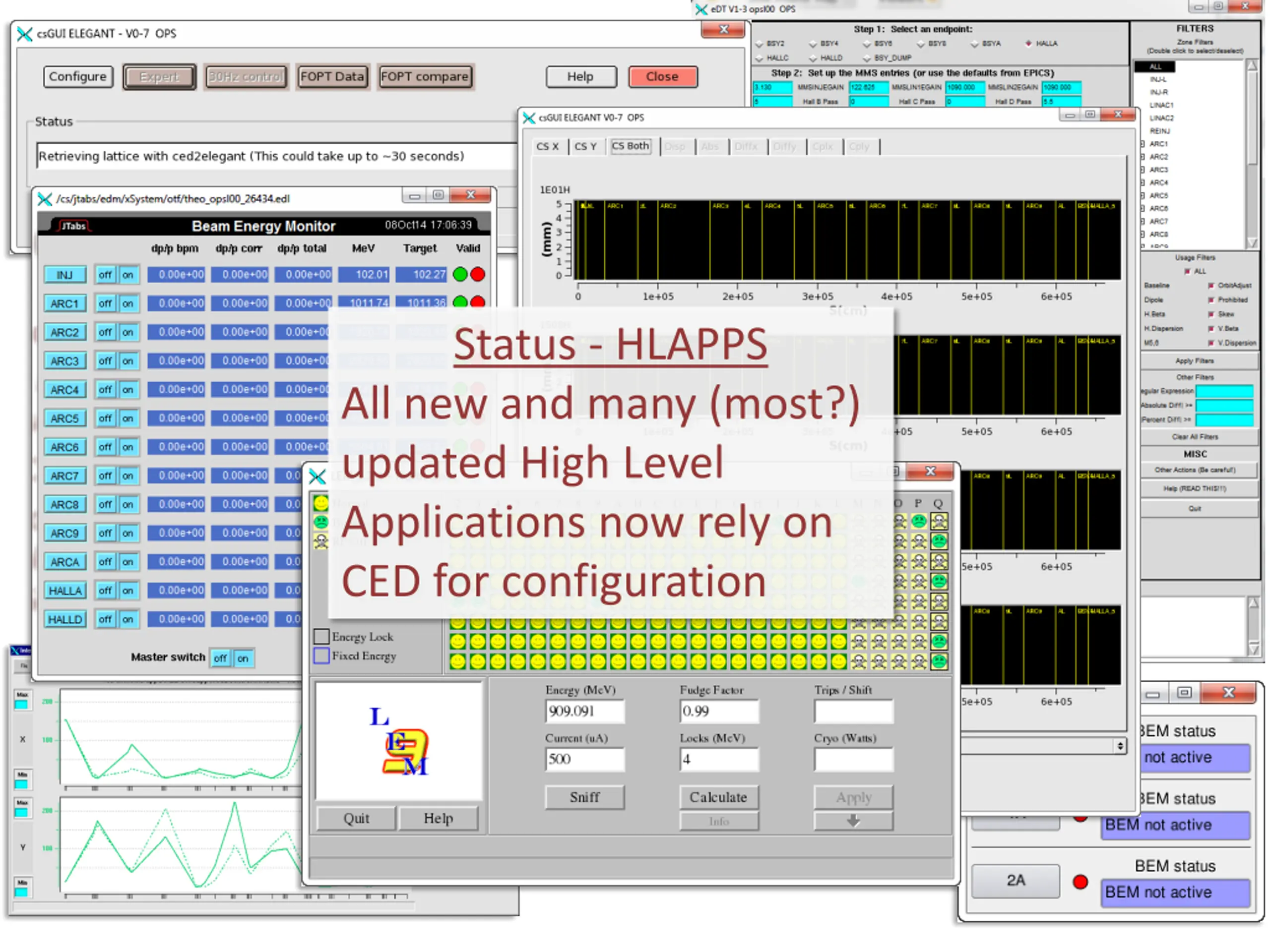Click the Sniff button in LEM
Screen dimensions: 1270x952
click(584, 798)
